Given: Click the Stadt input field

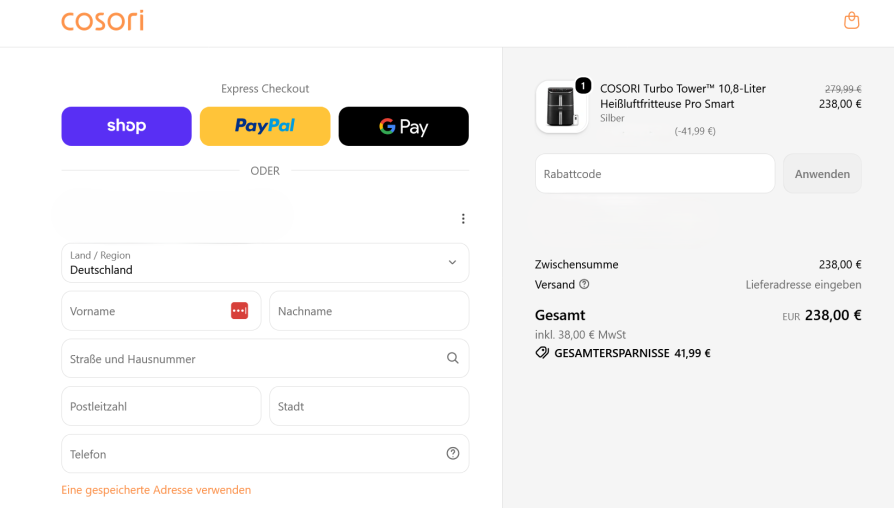Looking at the screenshot, I should point(369,406).
